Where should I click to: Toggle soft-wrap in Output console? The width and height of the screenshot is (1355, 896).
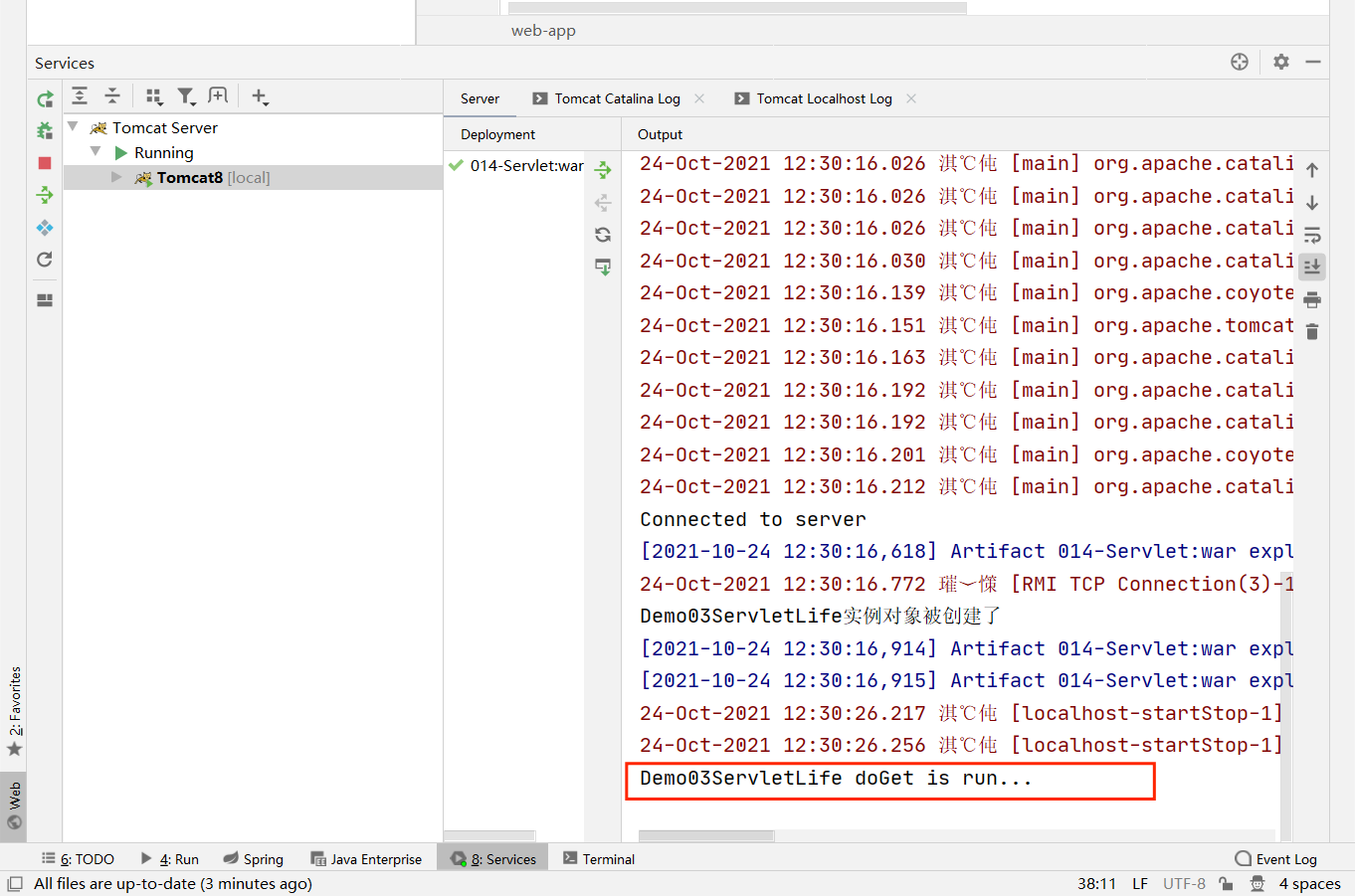pyautogui.click(x=1312, y=235)
